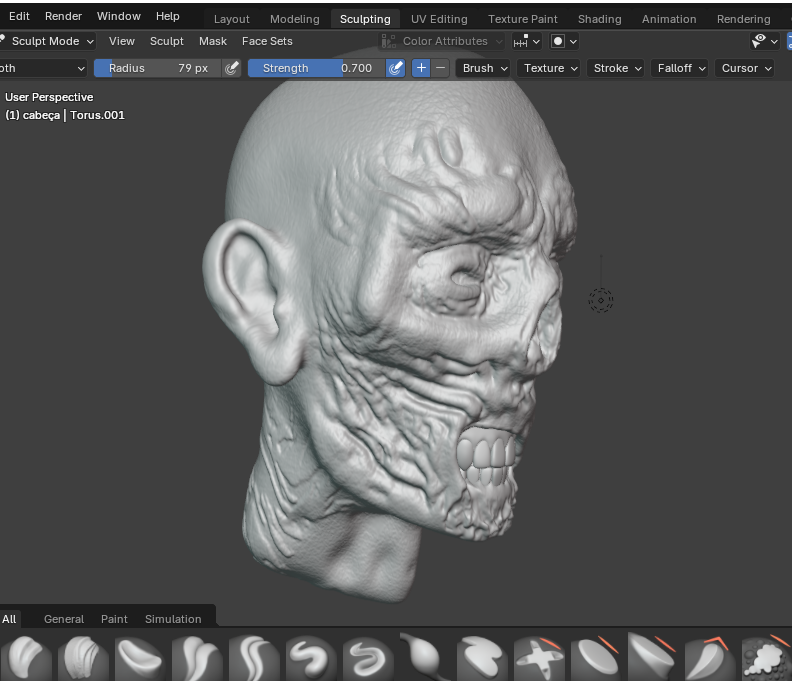The height and width of the screenshot is (681, 792).
Task: Open the Face Sets menu
Action: point(267,41)
